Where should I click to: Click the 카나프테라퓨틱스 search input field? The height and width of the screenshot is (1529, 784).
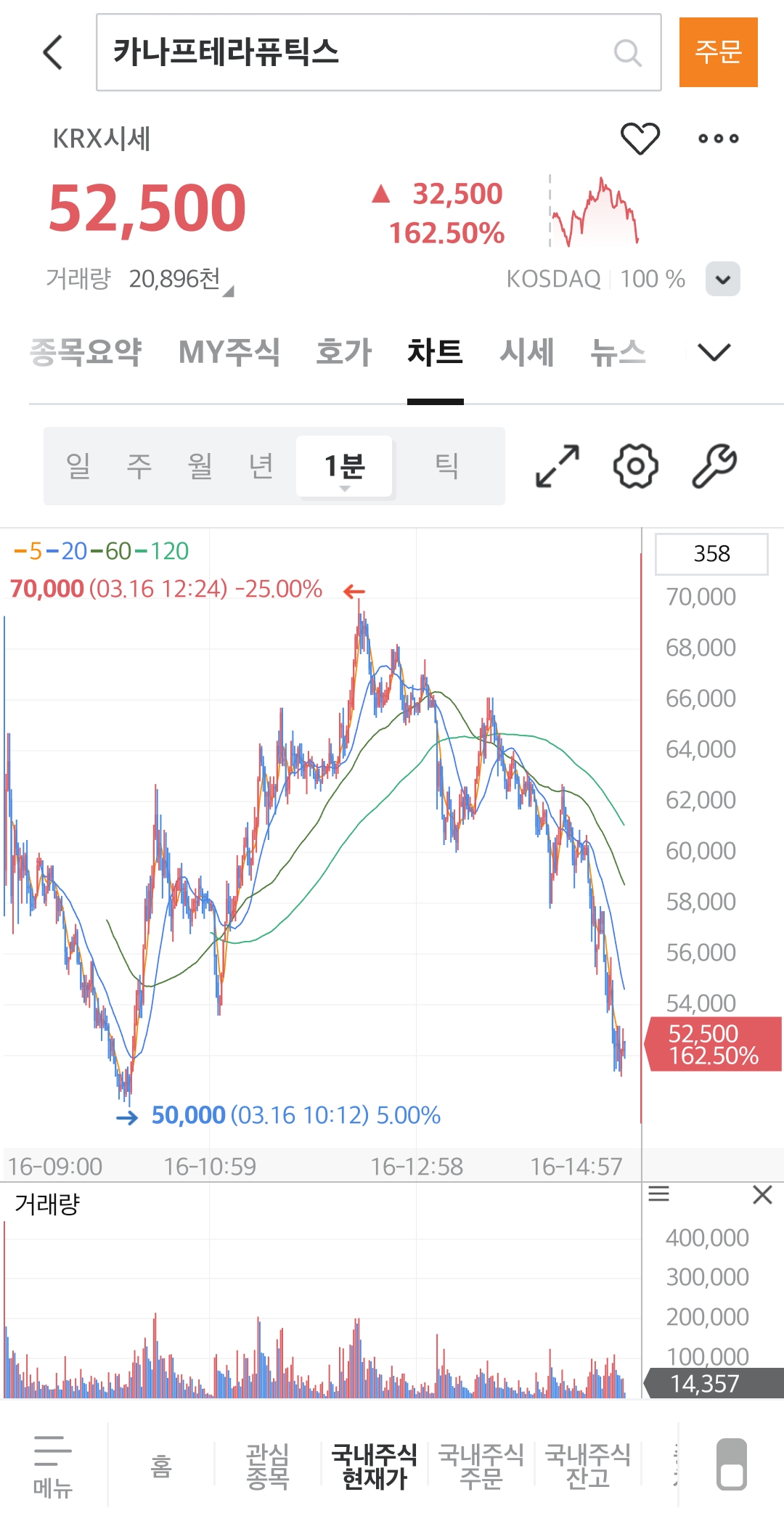pyautogui.click(x=356, y=52)
